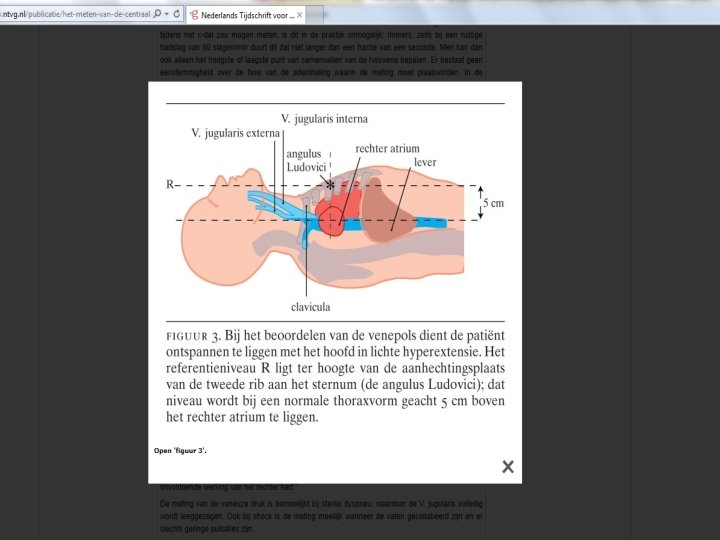Refresh the page using reload icon
The image size is (720, 540).
176,14
